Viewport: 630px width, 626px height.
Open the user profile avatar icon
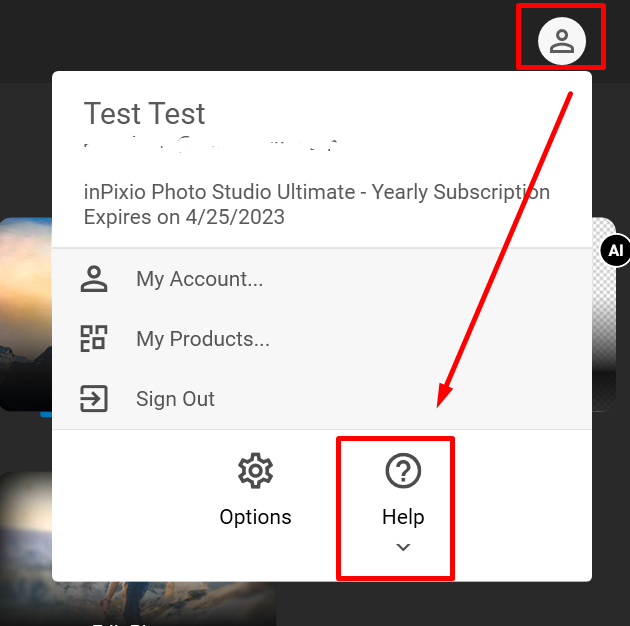click(561, 41)
